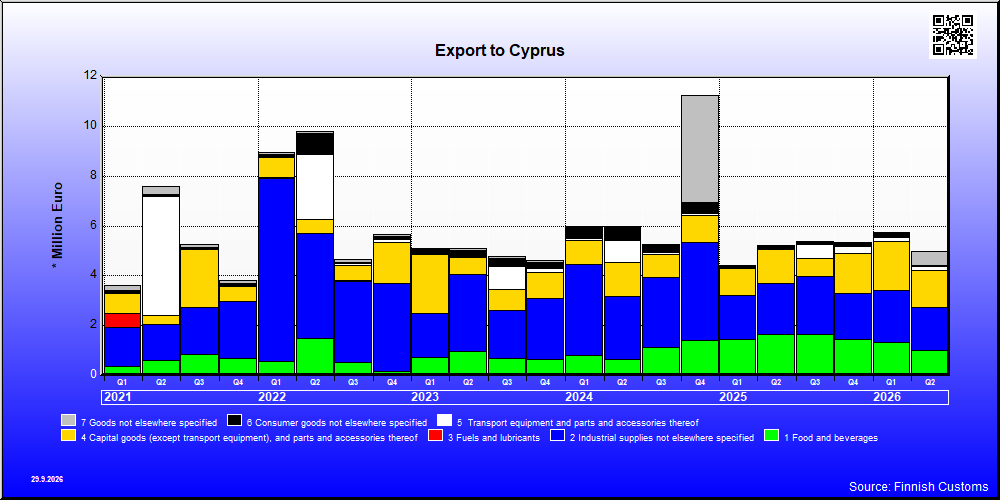The width and height of the screenshot is (1000, 500).
Task: Click legend text 5 Transport equipment and parts
Action: (578, 422)
